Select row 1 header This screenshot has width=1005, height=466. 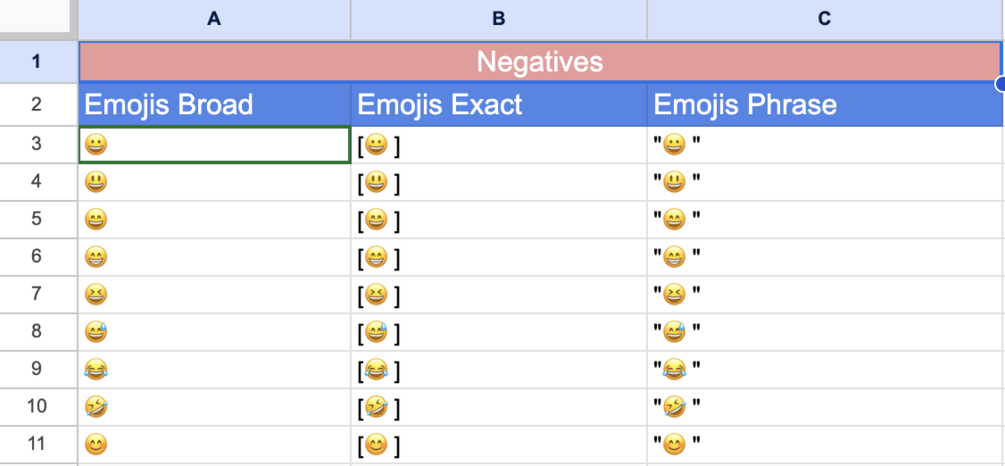(38, 62)
